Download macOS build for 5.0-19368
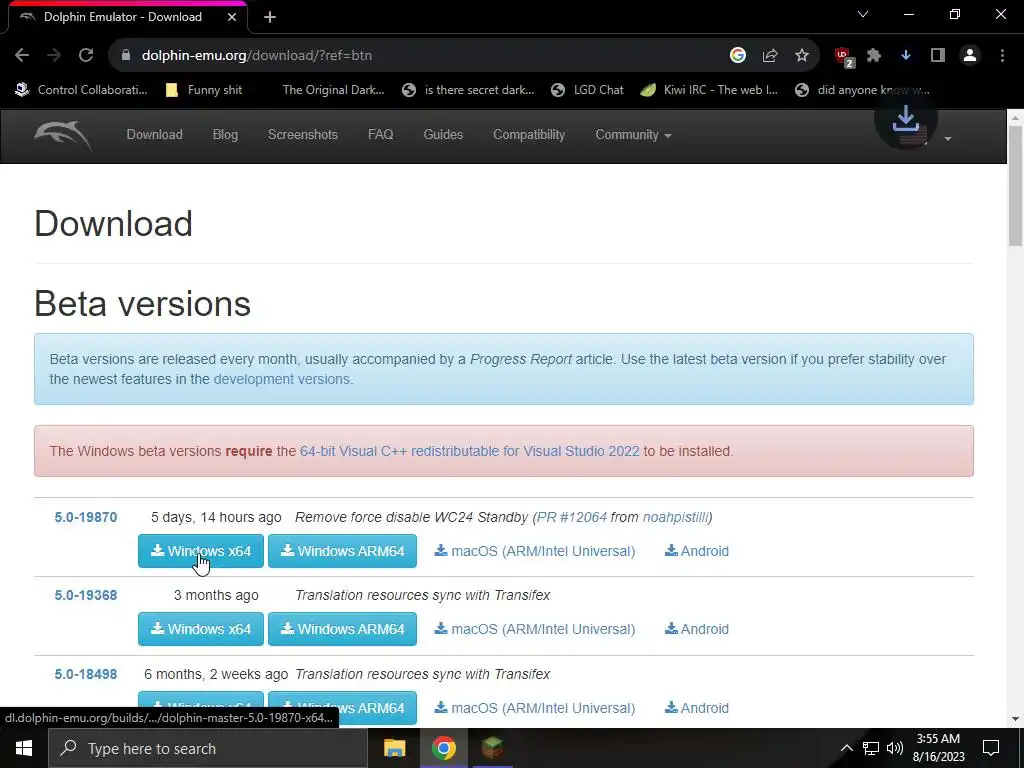Screen dimensions: 1024x768 [x=535, y=629]
